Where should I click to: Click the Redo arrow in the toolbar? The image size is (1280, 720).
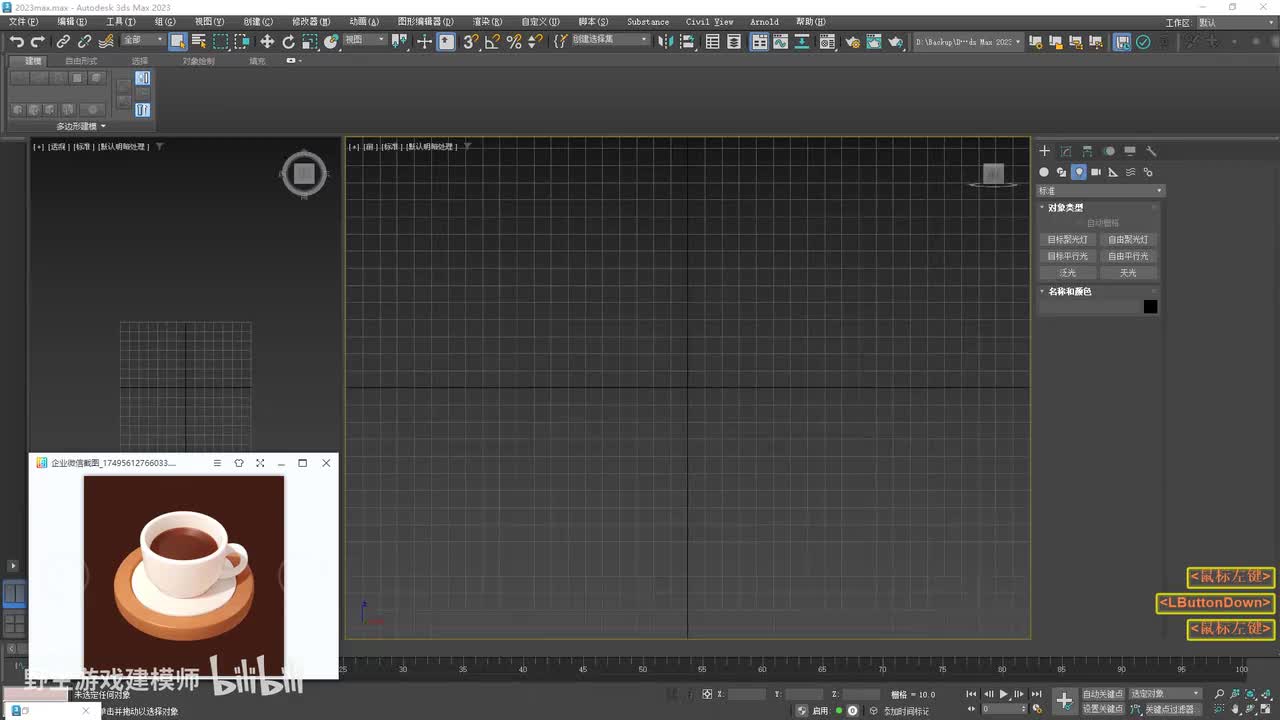38,41
